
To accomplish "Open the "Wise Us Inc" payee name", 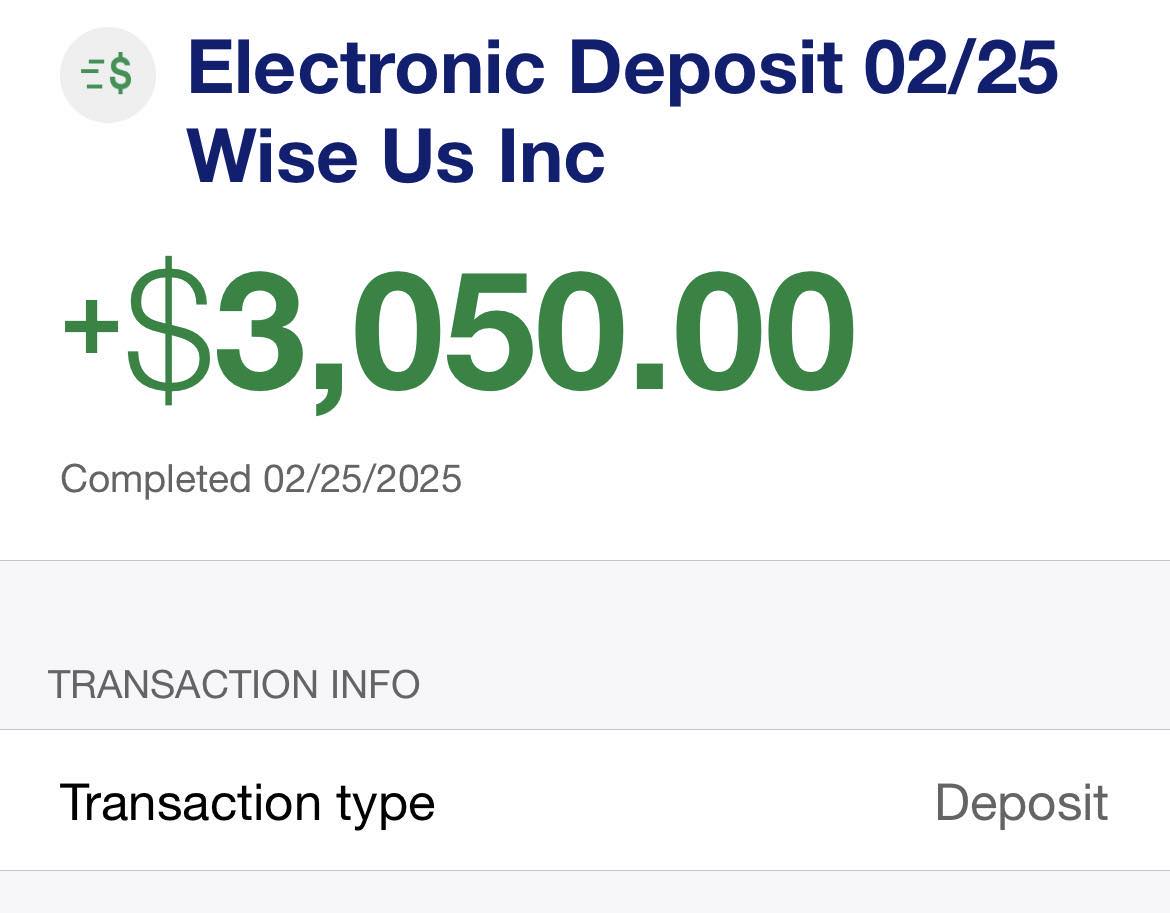I will point(396,158).
